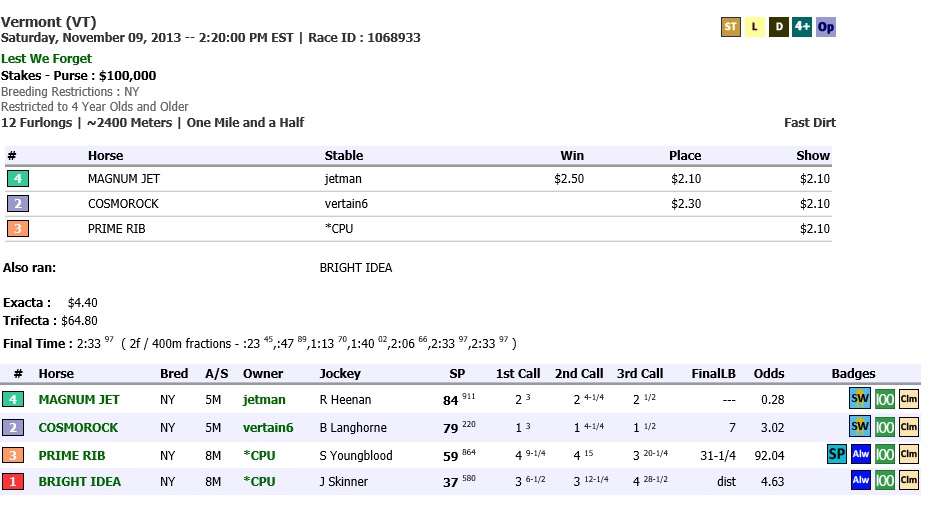Click the 100 badge for PRIME RIB
Viewport: 929px width, 523px height.
[x=884, y=455]
